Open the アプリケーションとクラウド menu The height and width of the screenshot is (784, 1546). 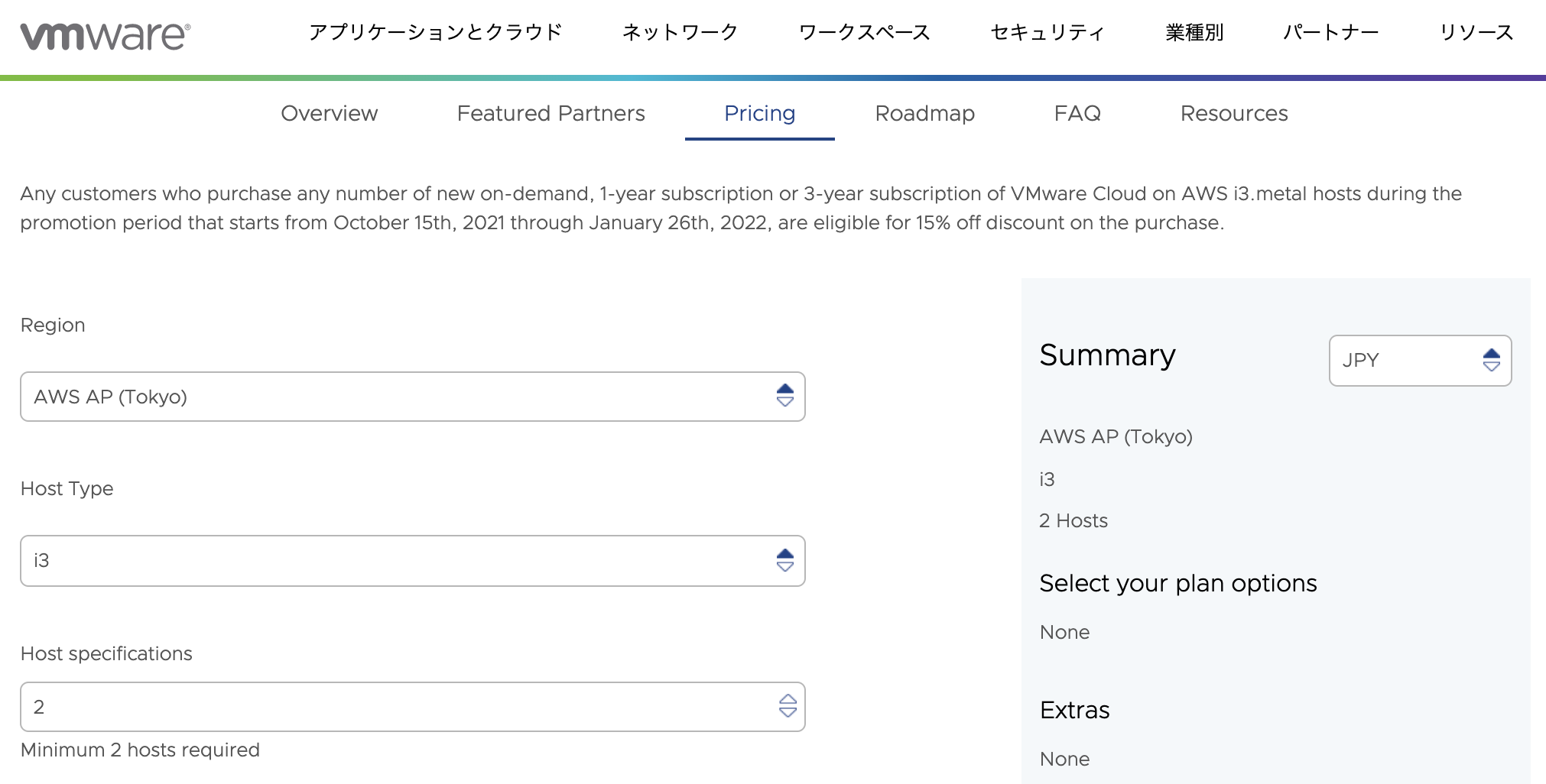(x=435, y=32)
